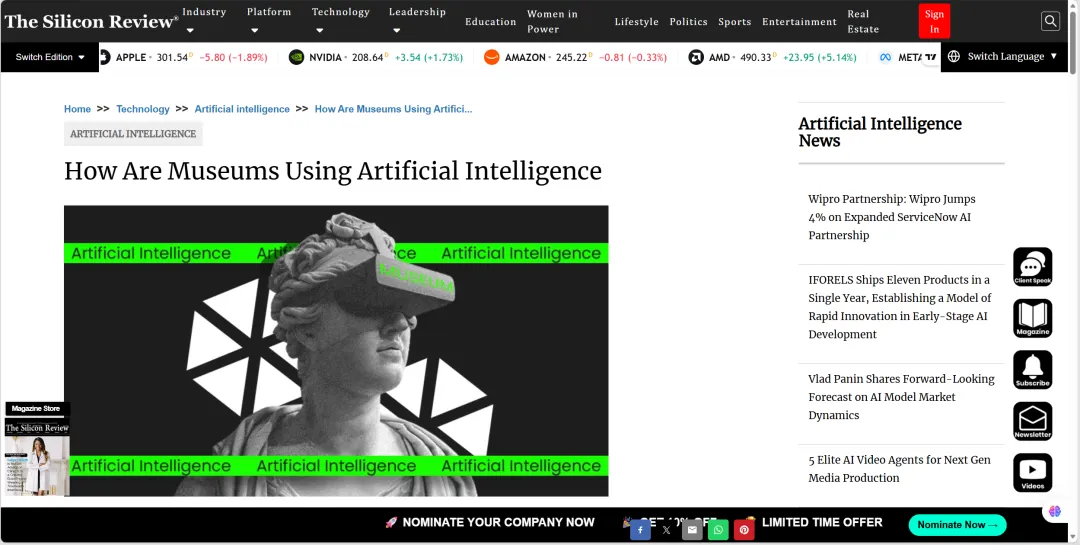Image resolution: width=1080 pixels, height=545 pixels.
Task: Click LIMITED TIME OFFER banner text
Action: pyautogui.click(x=822, y=522)
